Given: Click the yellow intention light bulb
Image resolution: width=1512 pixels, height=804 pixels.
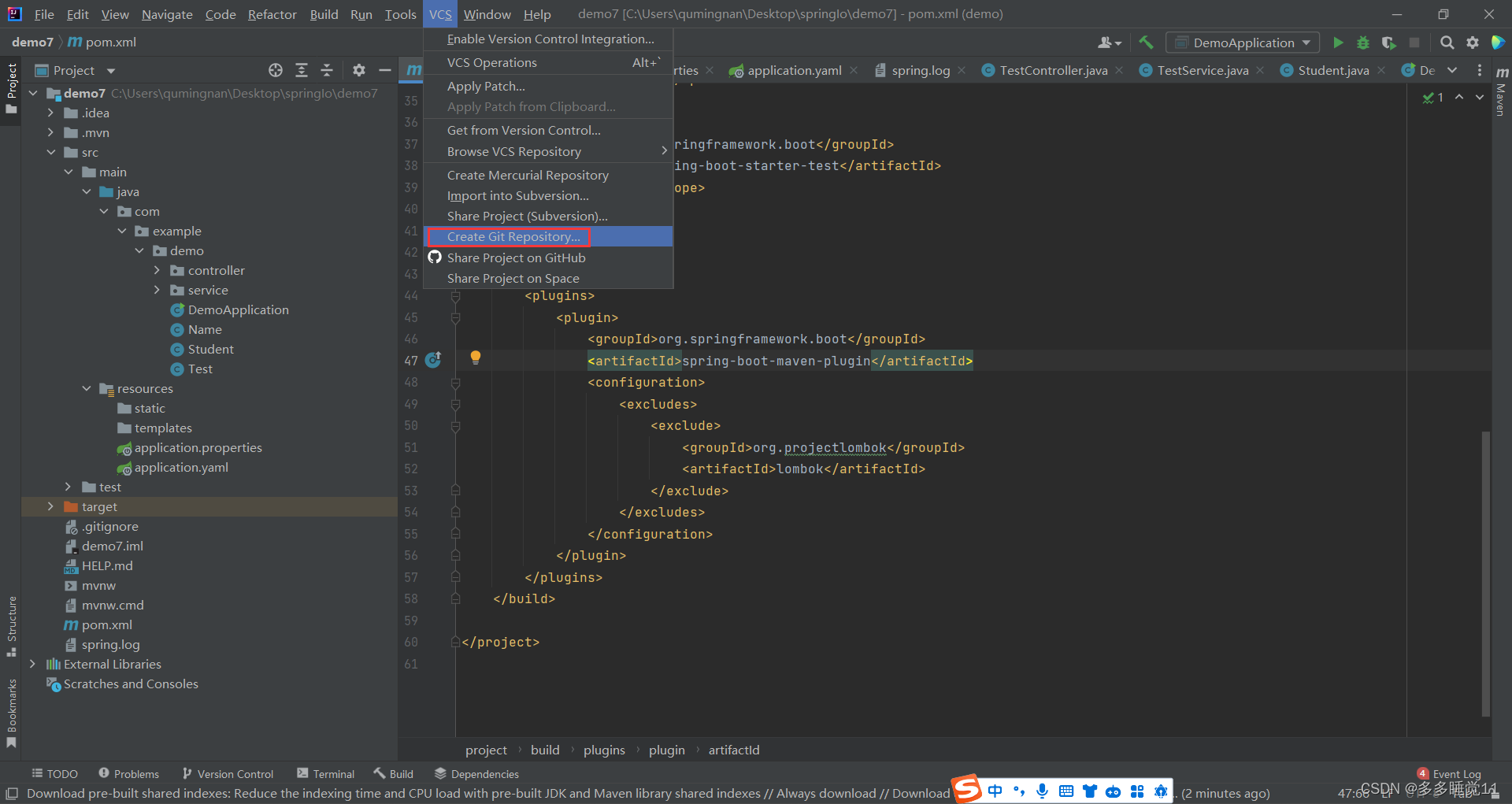Looking at the screenshot, I should pos(475,358).
